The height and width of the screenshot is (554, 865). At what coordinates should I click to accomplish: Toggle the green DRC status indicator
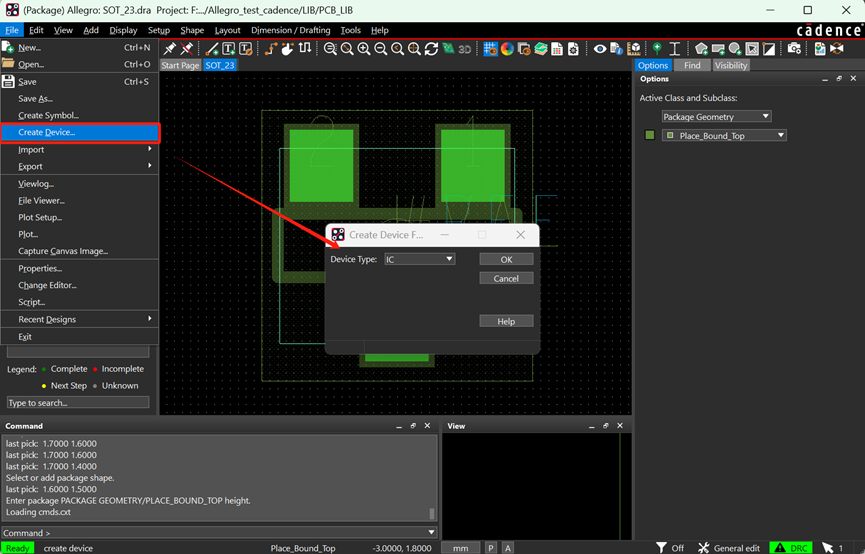click(x=791, y=548)
